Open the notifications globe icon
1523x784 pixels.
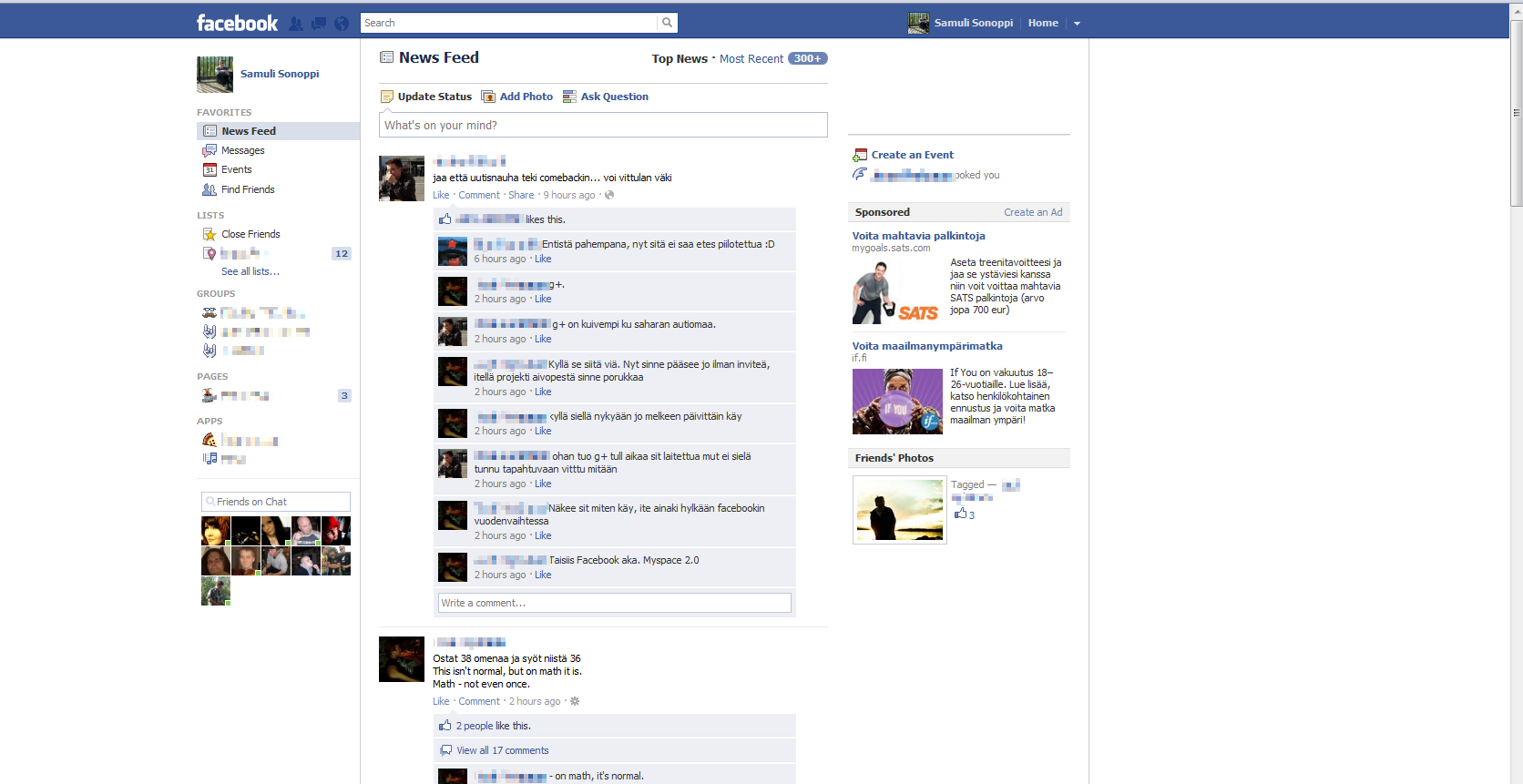coord(342,24)
